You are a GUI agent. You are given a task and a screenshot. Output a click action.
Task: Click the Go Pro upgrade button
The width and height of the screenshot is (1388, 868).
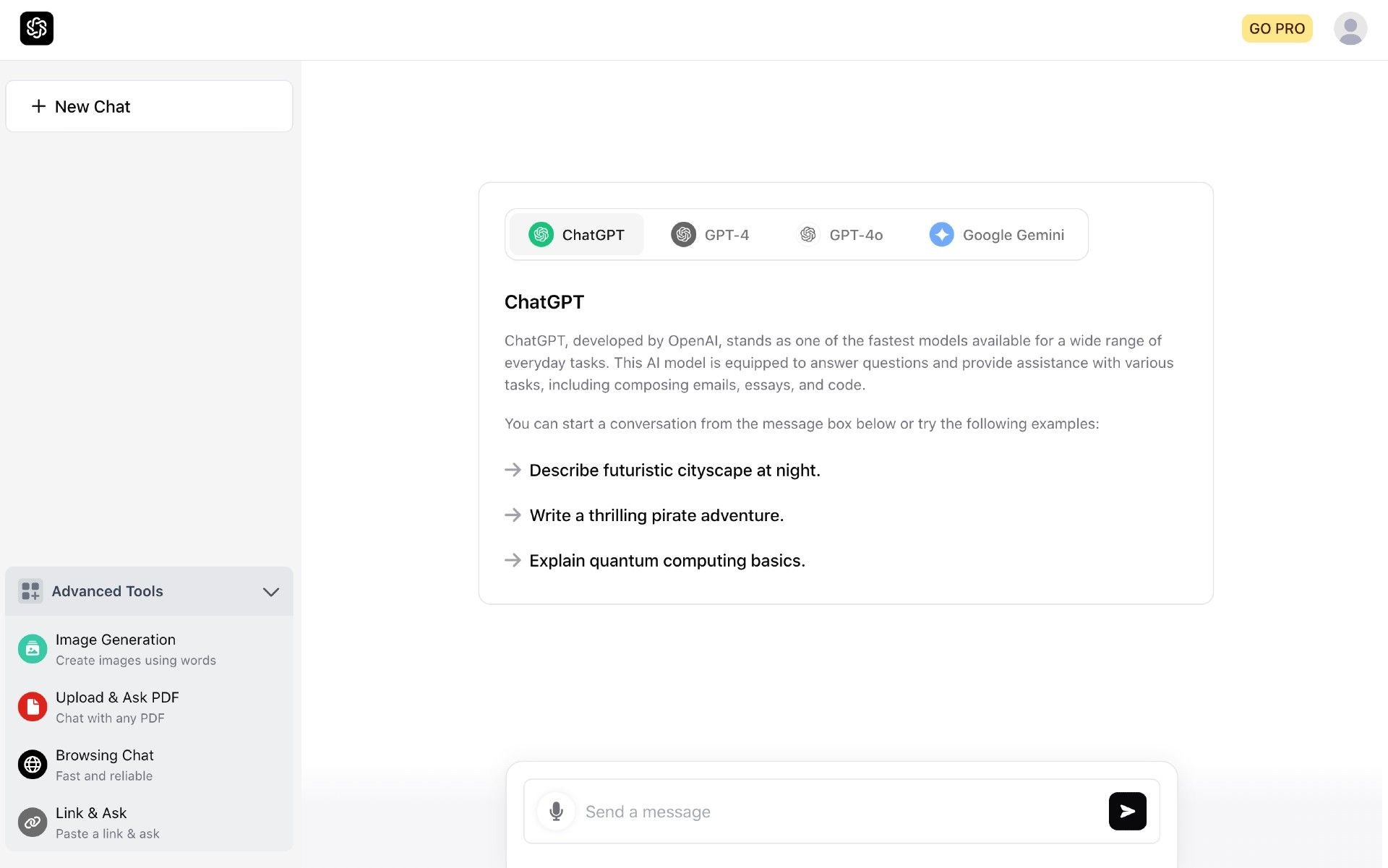[1277, 27]
